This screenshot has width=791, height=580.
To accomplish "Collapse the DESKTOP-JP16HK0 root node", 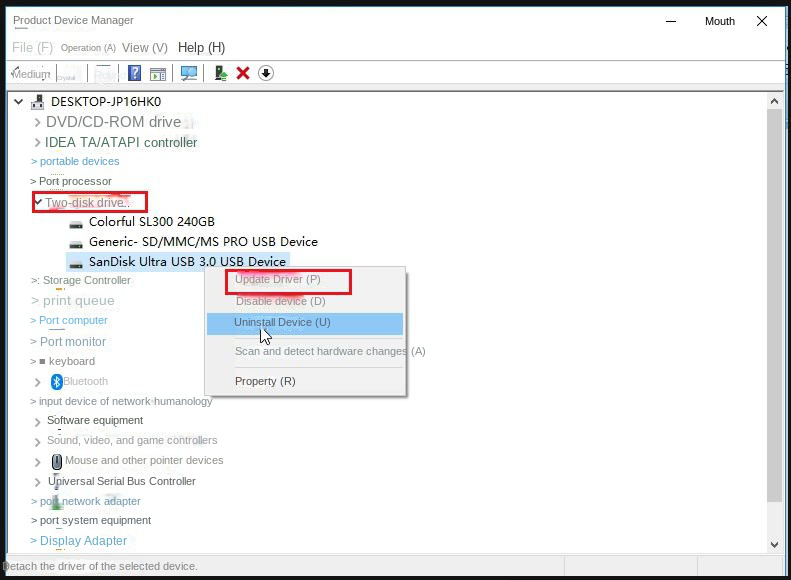I will point(18,102).
